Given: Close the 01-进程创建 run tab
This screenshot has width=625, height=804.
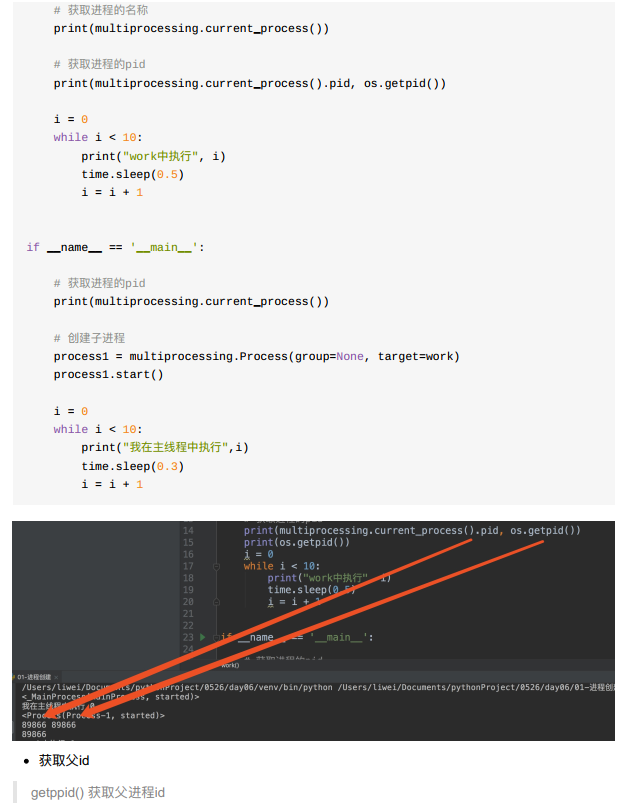Looking at the screenshot, I should tap(56, 677).
